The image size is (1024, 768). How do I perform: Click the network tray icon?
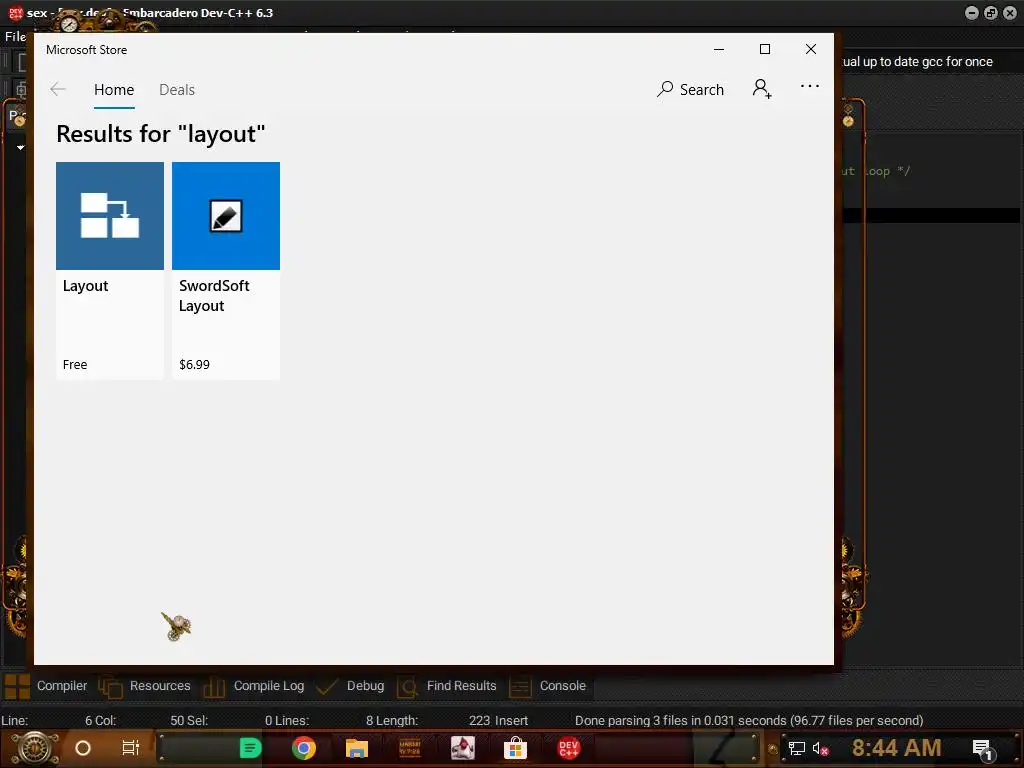[796, 748]
